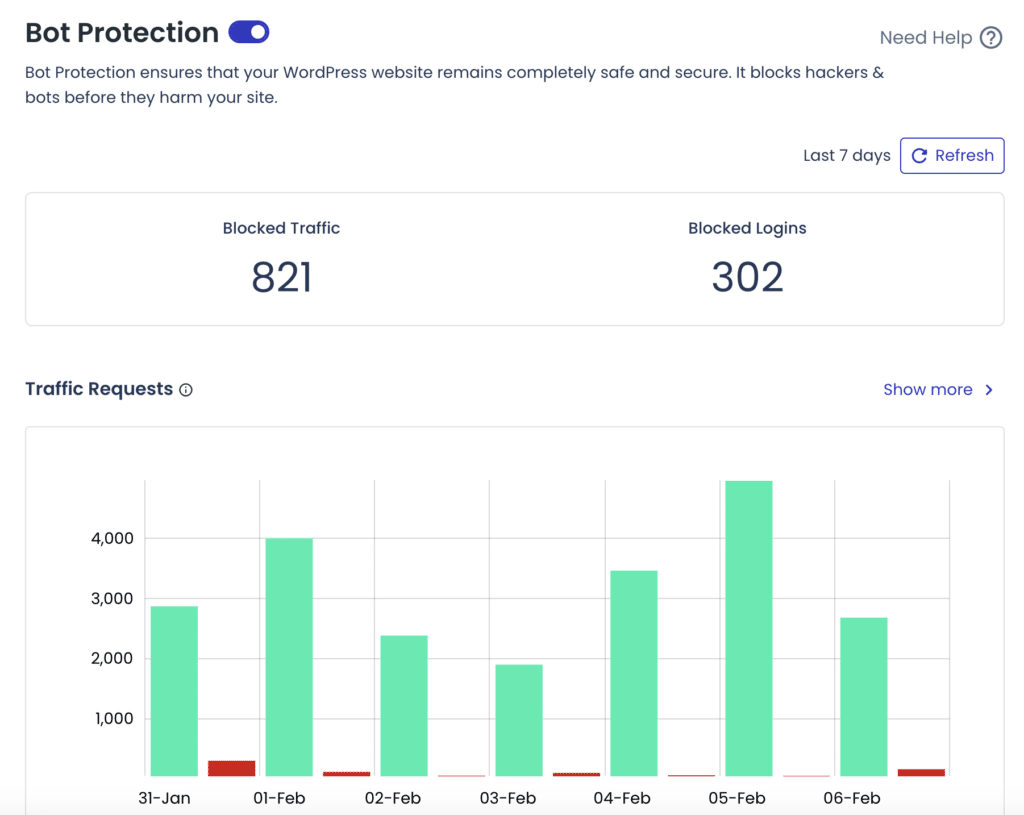Click the tallest green bar for 05-Feb
The height and width of the screenshot is (815, 1024).
(x=749, y=628)
